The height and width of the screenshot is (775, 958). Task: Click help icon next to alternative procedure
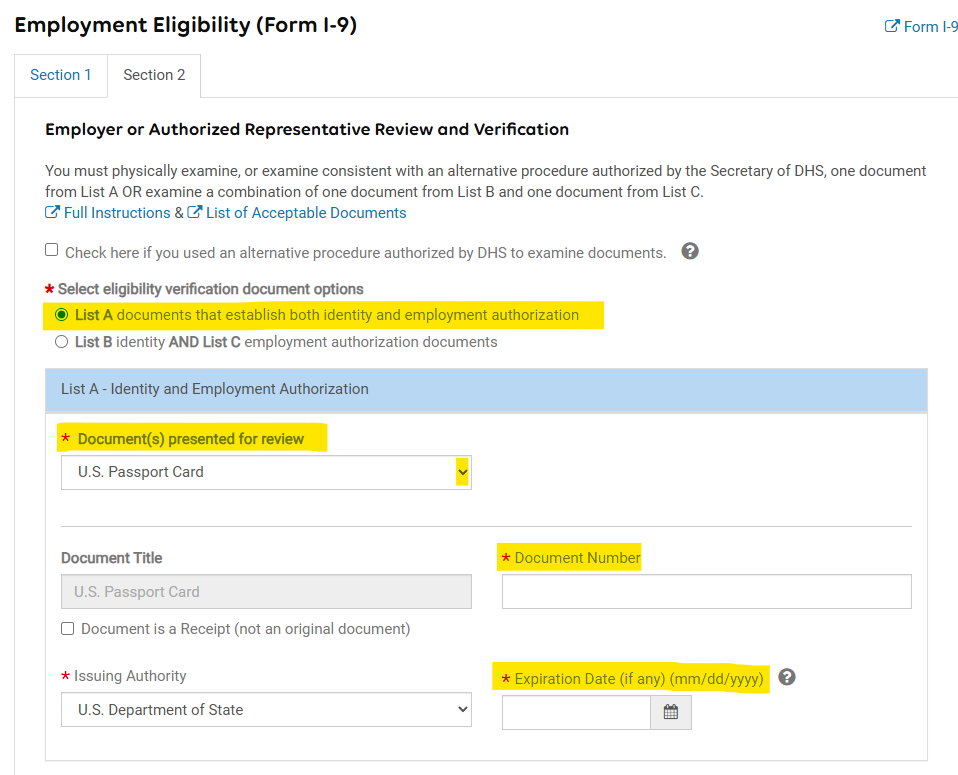pyautogui.click(x=690, y=251)
